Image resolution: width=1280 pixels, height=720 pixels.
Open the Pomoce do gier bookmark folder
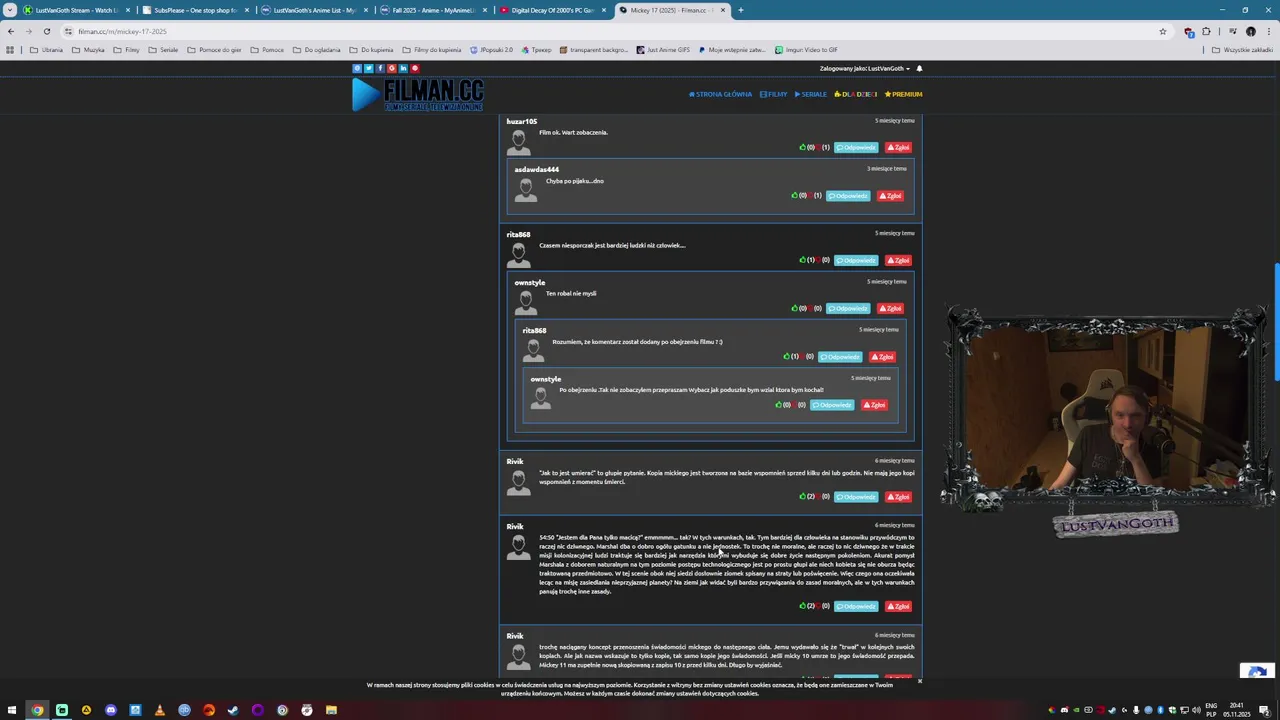tap(214, 49)
